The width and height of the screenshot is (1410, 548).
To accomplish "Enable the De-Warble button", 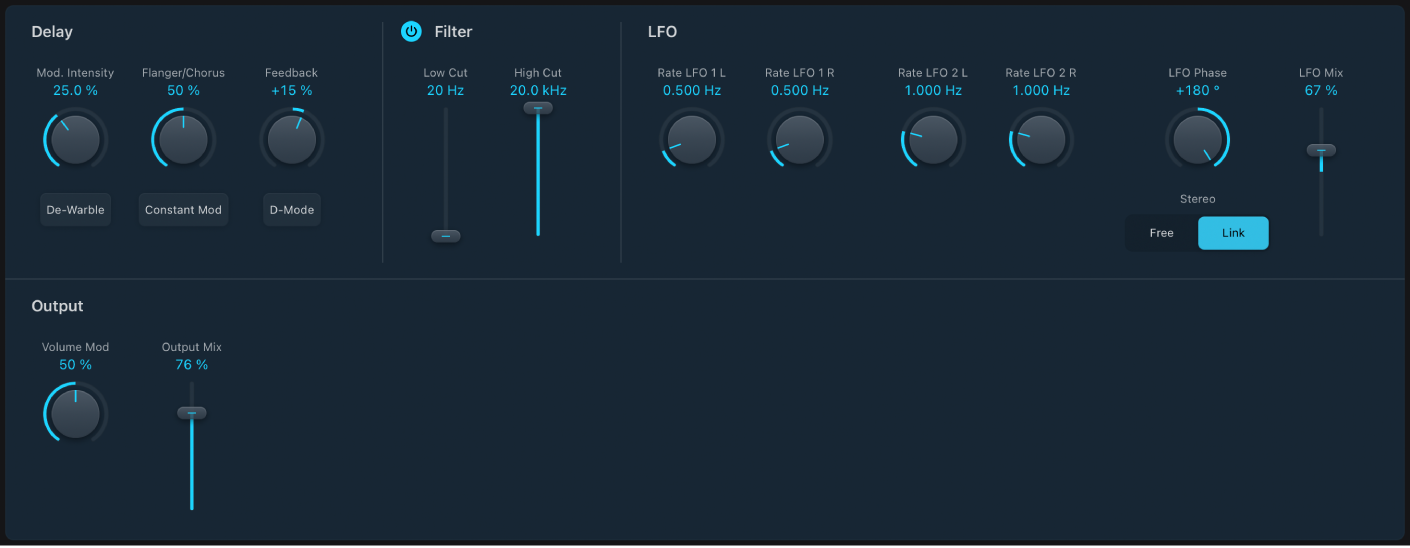I will click(76, 210).
